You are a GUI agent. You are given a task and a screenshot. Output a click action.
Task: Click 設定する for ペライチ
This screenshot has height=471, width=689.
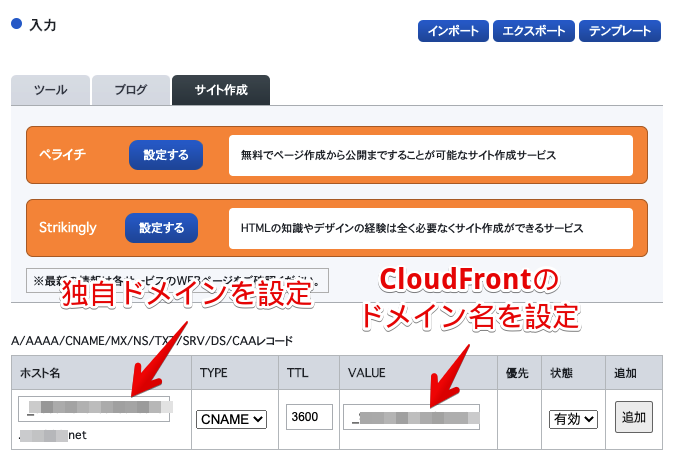166,155
